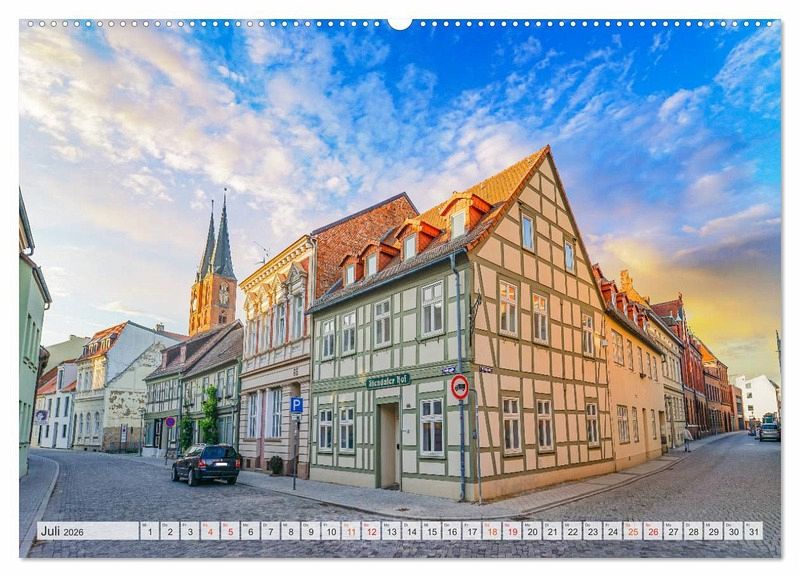Click the potted plant beside the doorway
Screen dimensions: 800x577
click(x=275, y=464)
